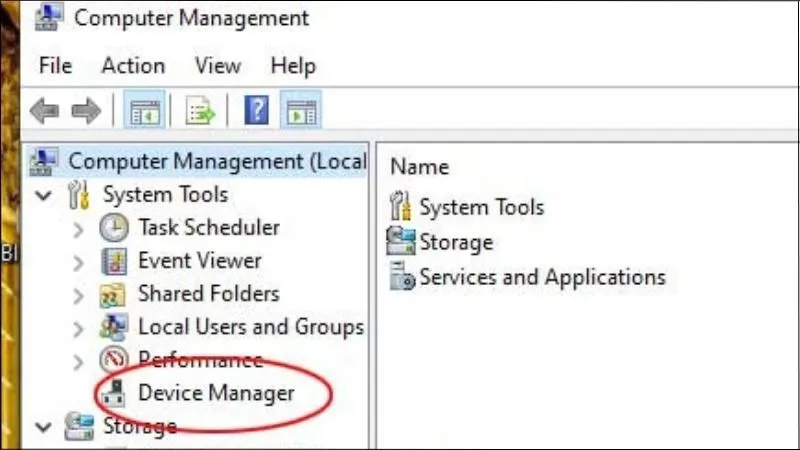Select Event Viewer in the tree
The height and width of the screenshot is (450, 800).
(x=200, y=261)
